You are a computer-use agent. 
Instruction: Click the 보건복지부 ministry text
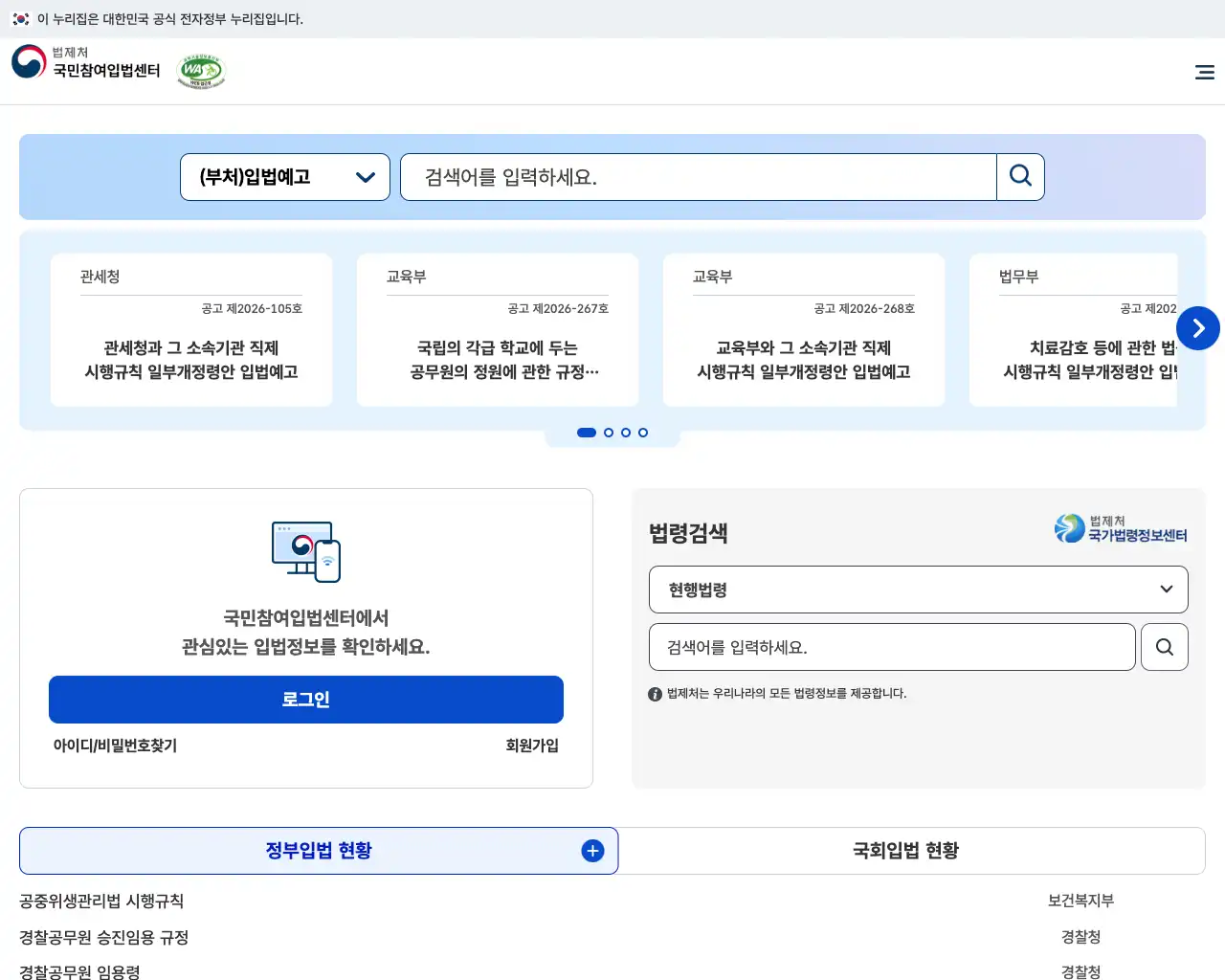pyautogui.click(x=1080, y=901)
